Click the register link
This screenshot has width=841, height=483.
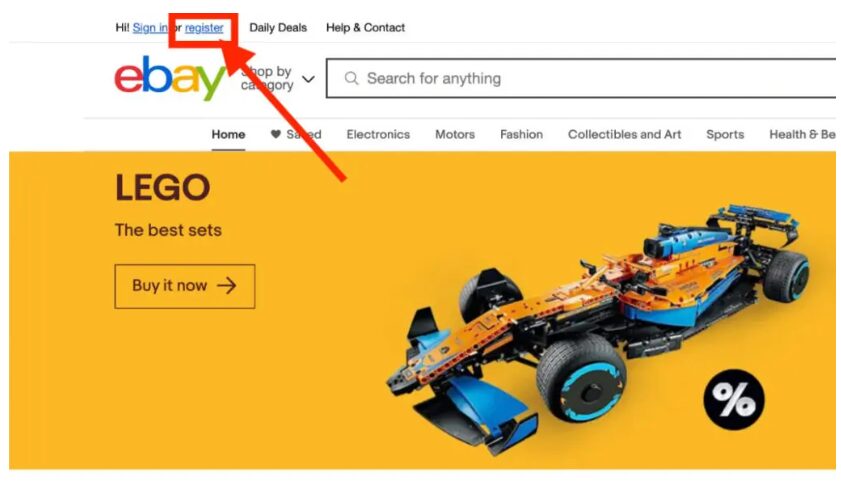(x=204, y=27)
